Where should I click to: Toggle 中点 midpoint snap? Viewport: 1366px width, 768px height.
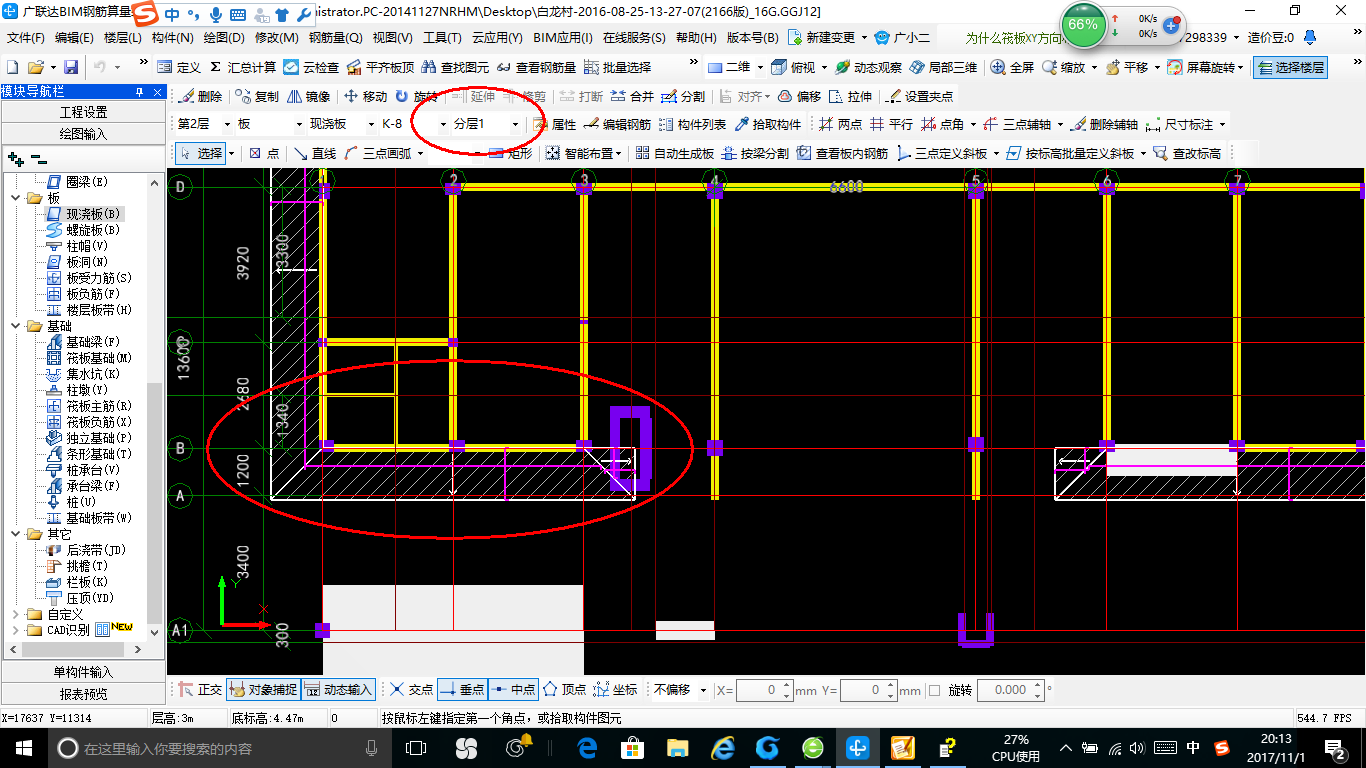click(513, 690)
